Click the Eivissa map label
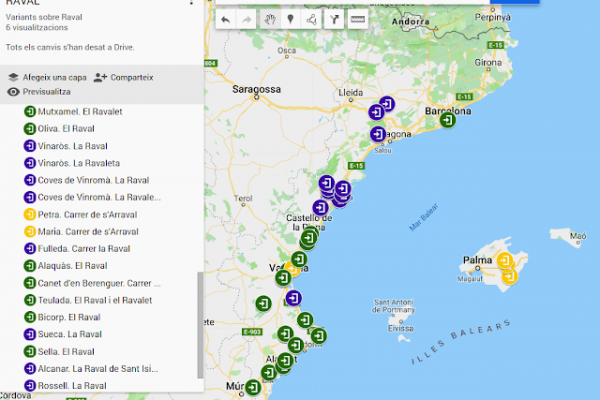Screen dimensions: 600x400 (x=401, y=328)
